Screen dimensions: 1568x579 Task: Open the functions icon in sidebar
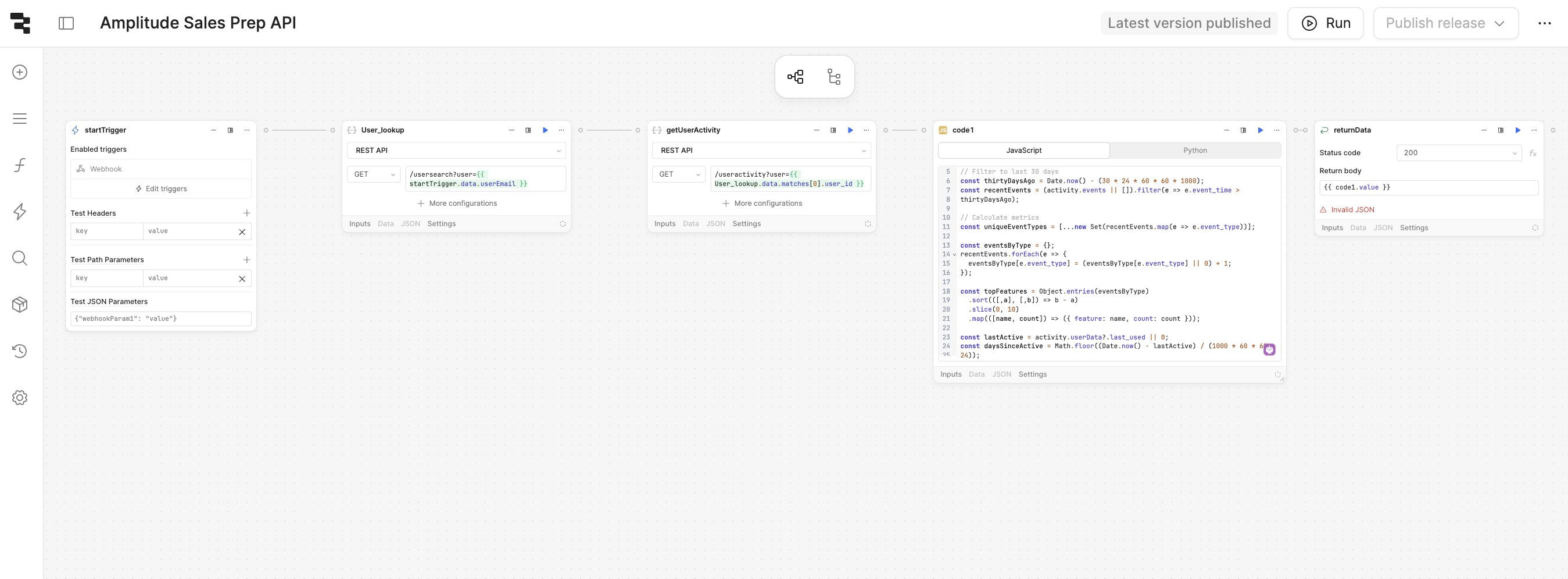click(x=20, y=165)
